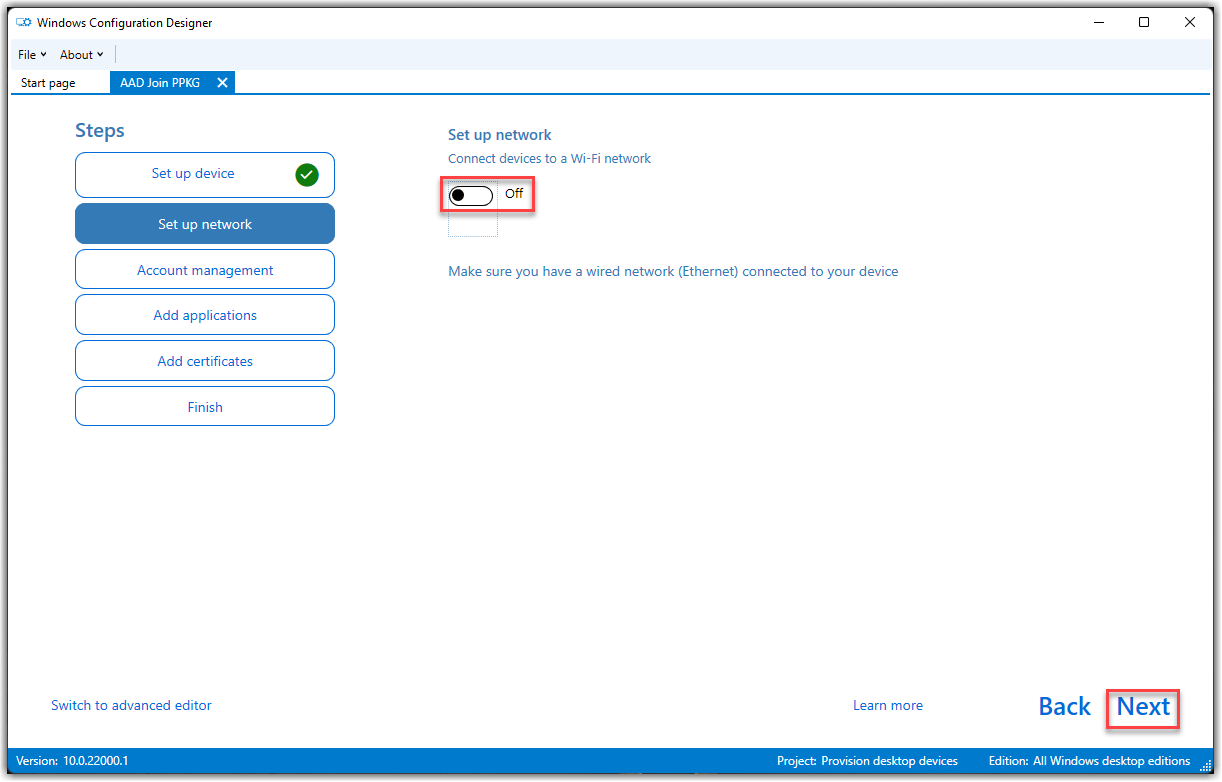Click Switch to advanced editor link
Screen dimensions: 1222x782
(131, 705)
